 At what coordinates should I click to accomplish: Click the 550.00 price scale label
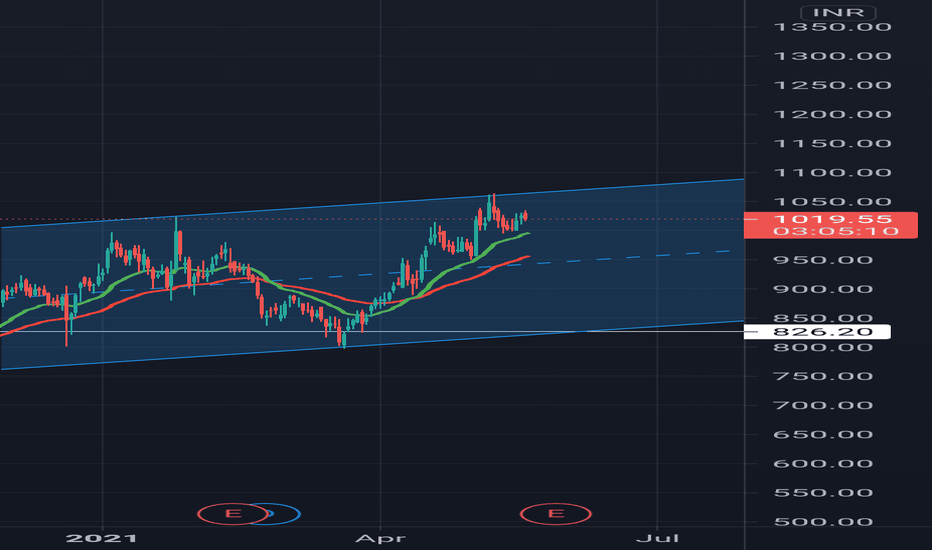pos(823,492)
